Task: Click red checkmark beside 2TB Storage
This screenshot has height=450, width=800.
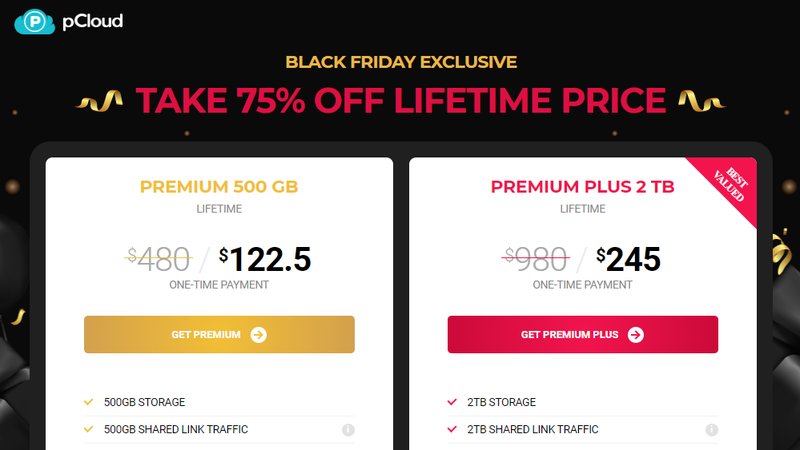Action: tap(452, 402)
